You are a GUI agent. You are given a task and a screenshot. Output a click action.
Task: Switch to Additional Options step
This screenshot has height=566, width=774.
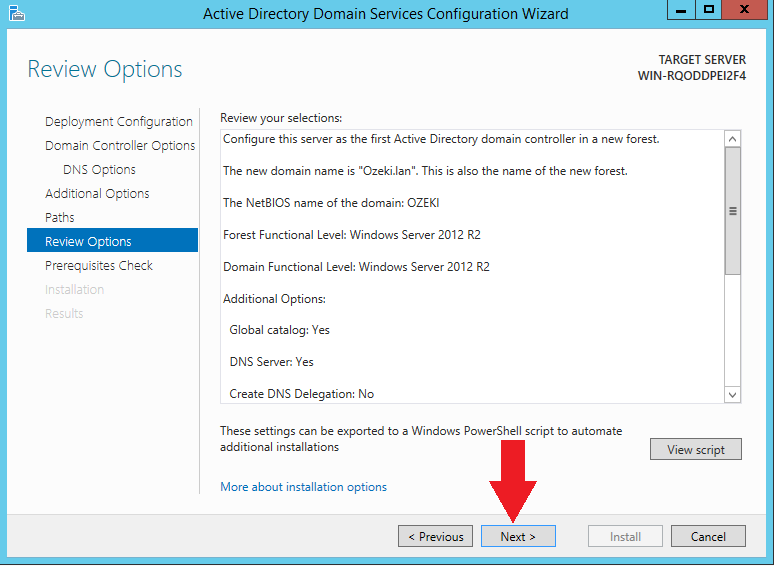point(97,194)
